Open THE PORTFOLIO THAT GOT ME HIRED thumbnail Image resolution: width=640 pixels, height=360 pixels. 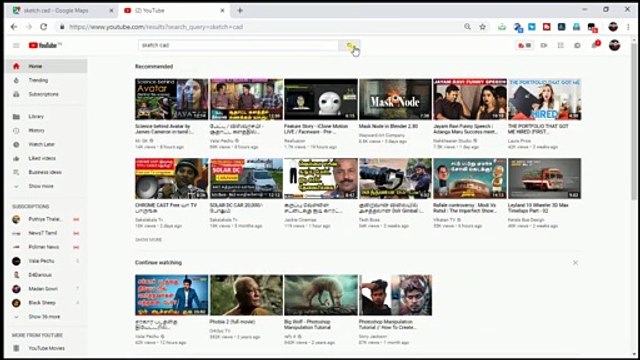(544, 99)
